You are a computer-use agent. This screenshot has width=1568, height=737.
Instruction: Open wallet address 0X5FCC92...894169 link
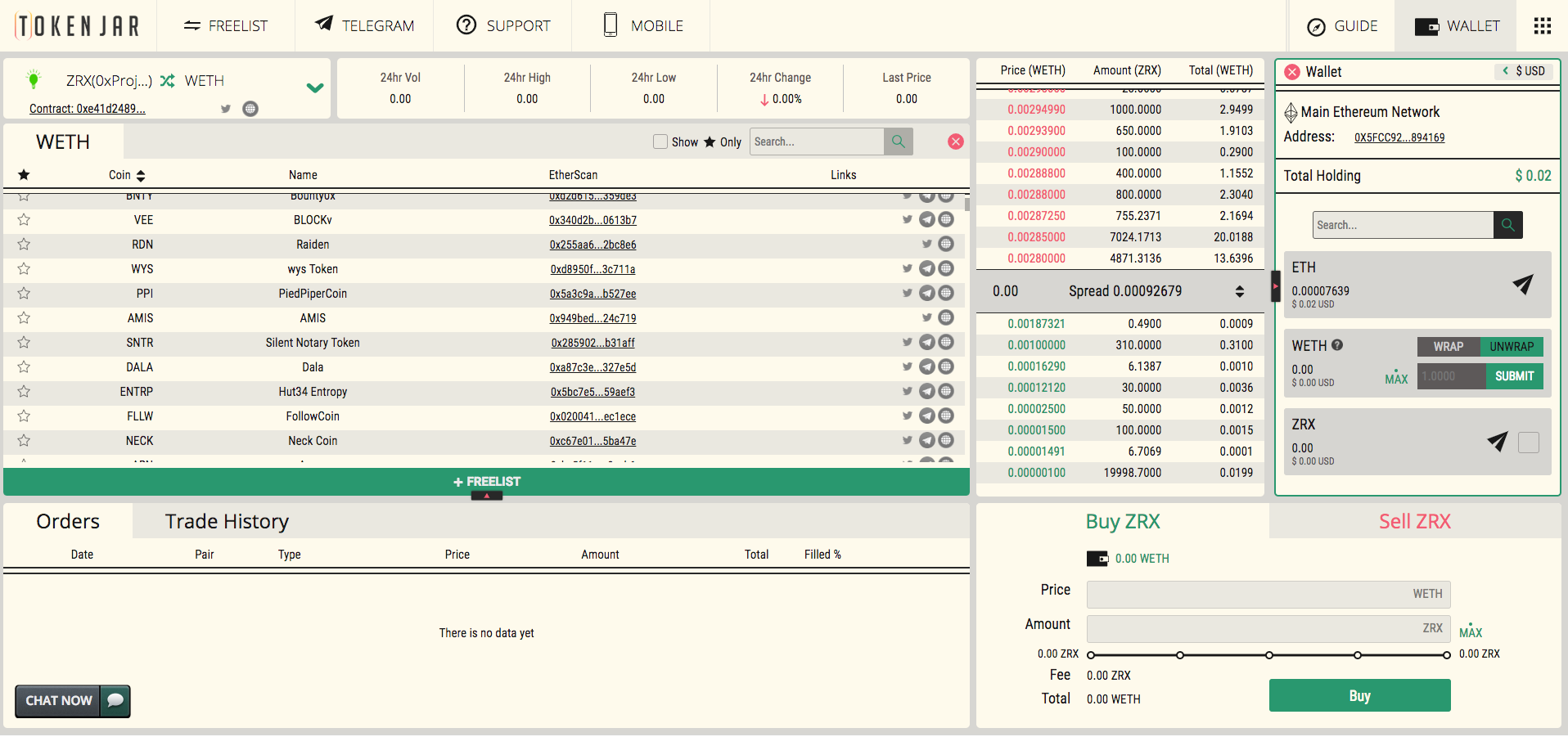(x=1399, y=137)
